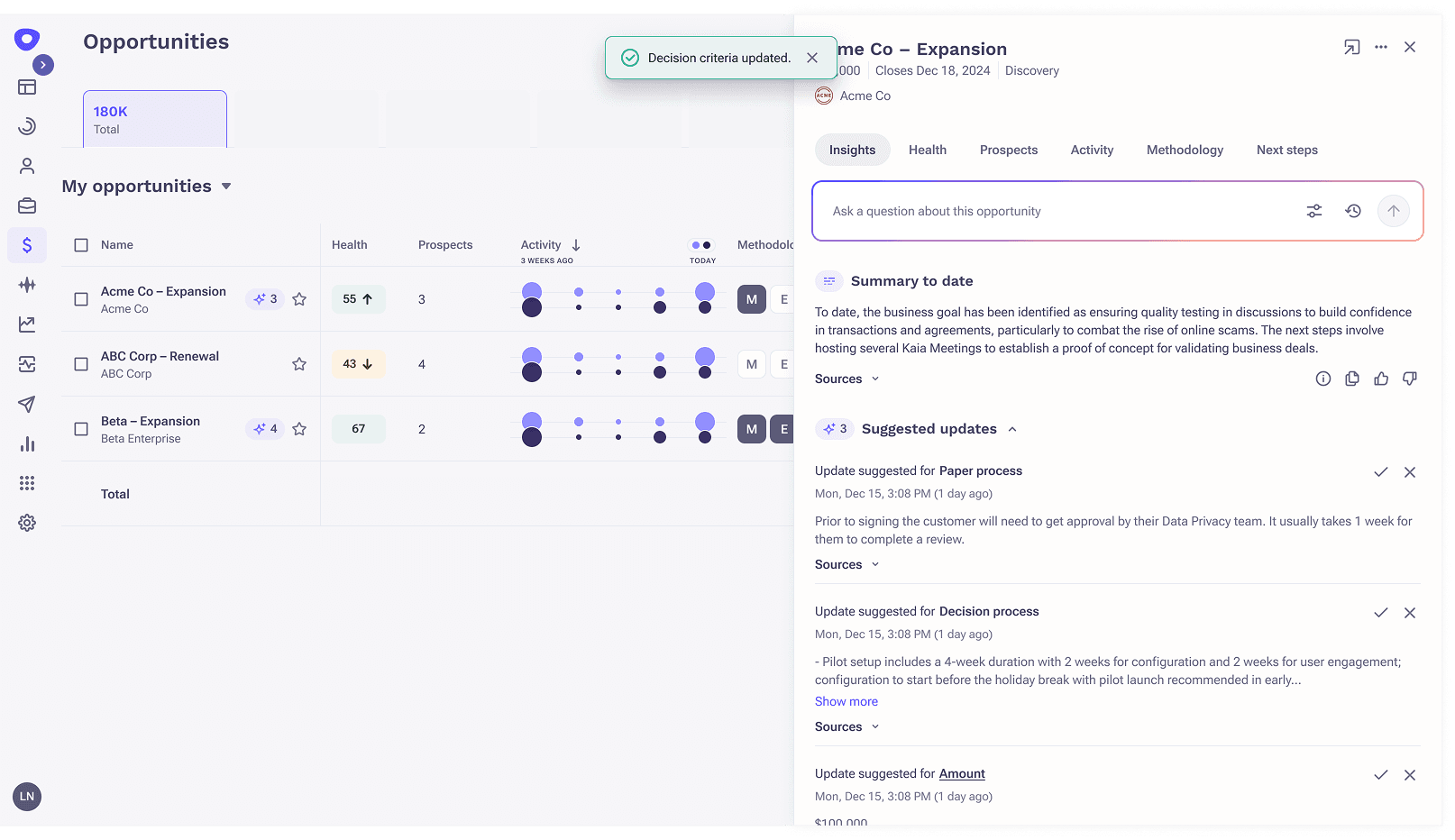Select the Beta – Expansion row checkbox
This screenshot has width=1455, height=840.
click(x=81, y=429)
